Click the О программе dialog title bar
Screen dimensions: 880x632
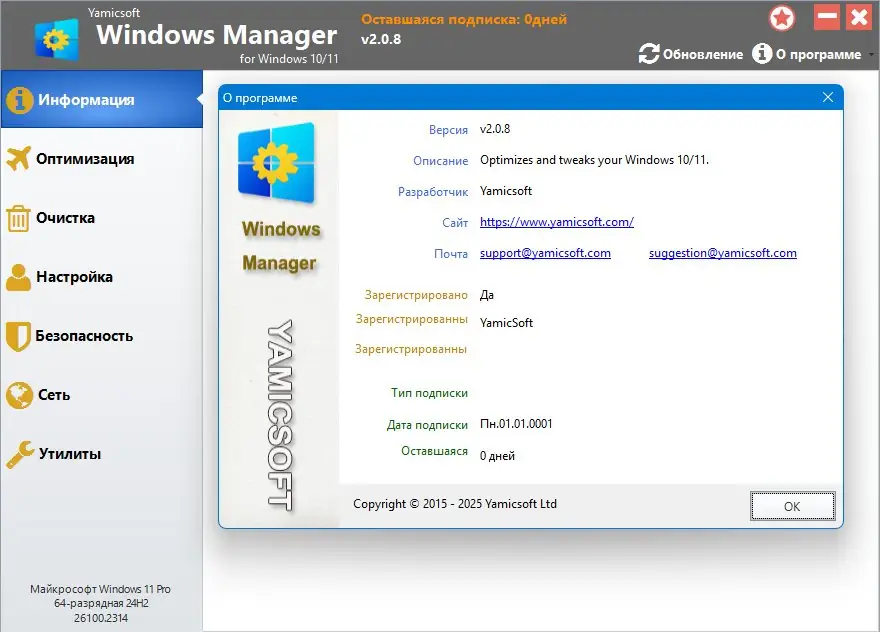[530, 98]
